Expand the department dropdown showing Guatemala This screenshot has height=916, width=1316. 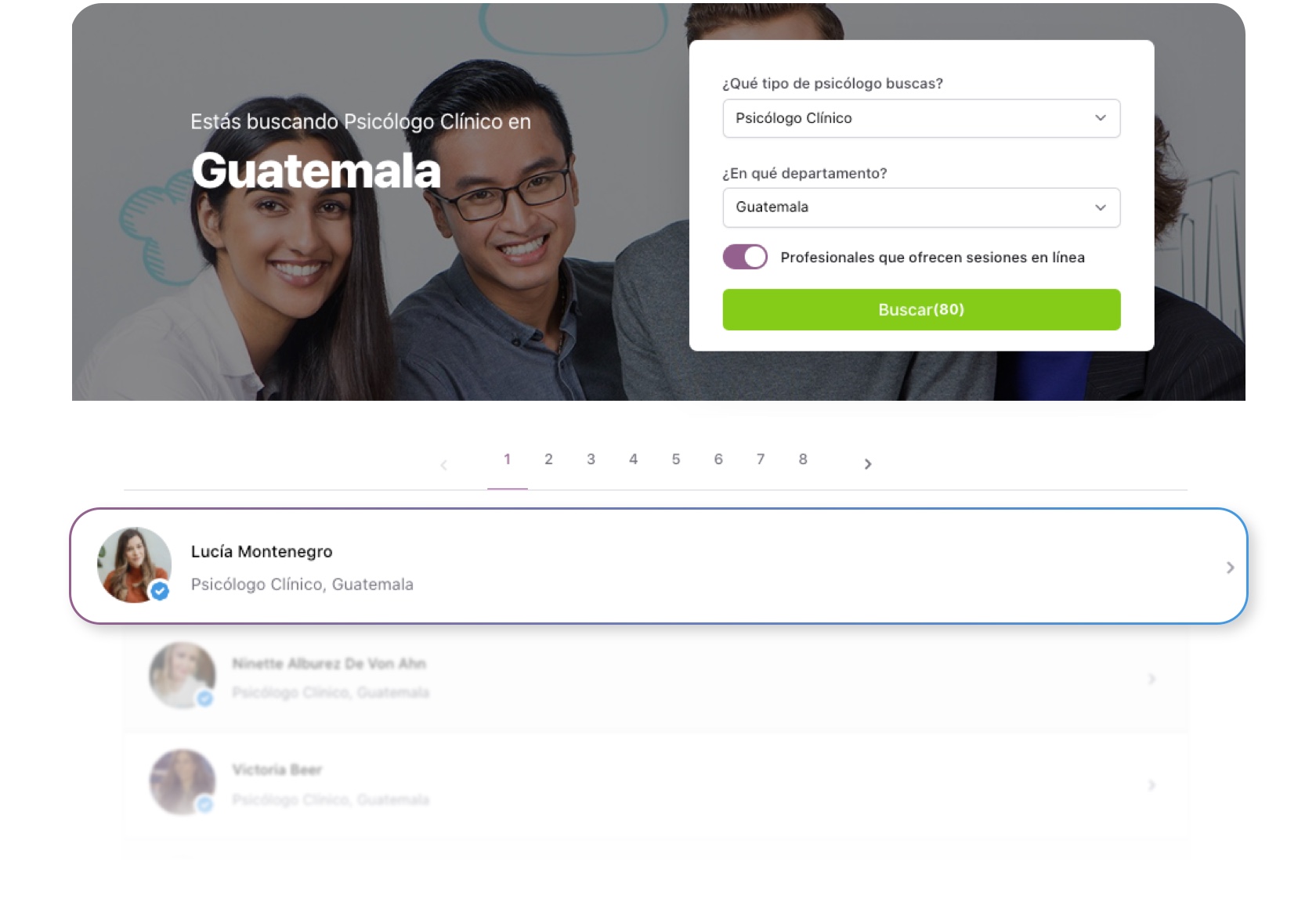click(x=921, y=207)
